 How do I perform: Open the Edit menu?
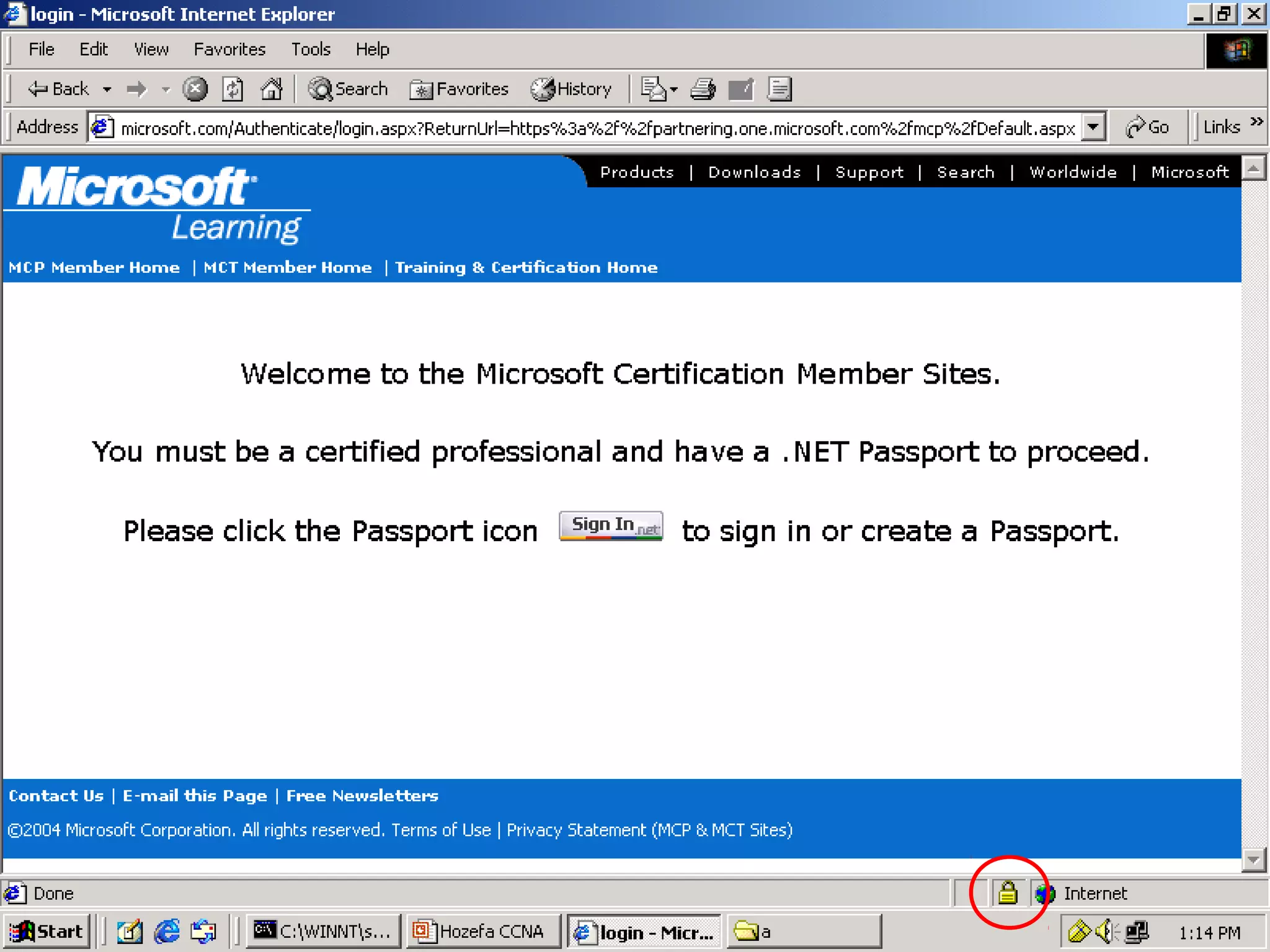(x=94, y=50)
